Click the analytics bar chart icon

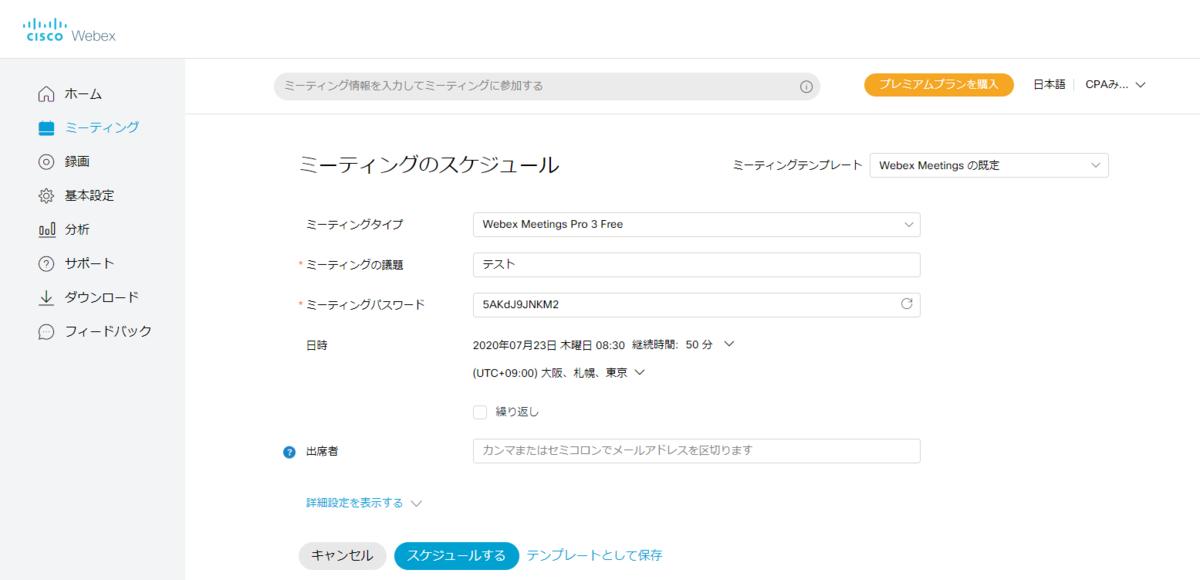pyautogui.click(x=46, y=230)
